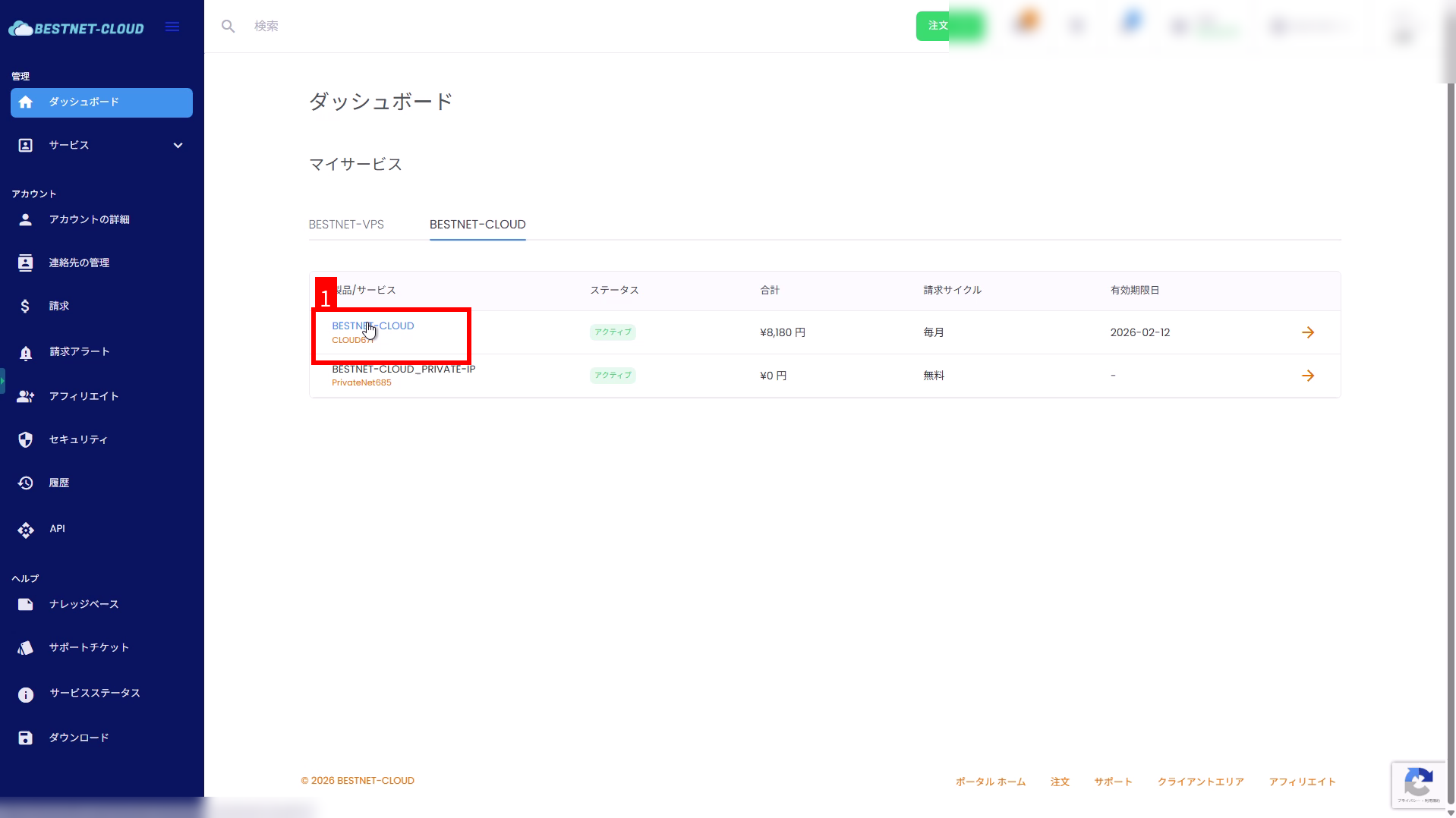Open the BESTNET-CLOUD service link
Image resolution: width=1456 pixels, height=818 pixels.
(373, 326)
